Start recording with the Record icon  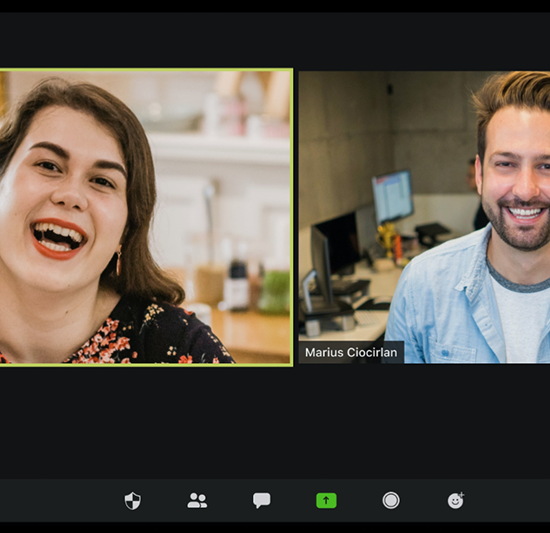[391, 500]
